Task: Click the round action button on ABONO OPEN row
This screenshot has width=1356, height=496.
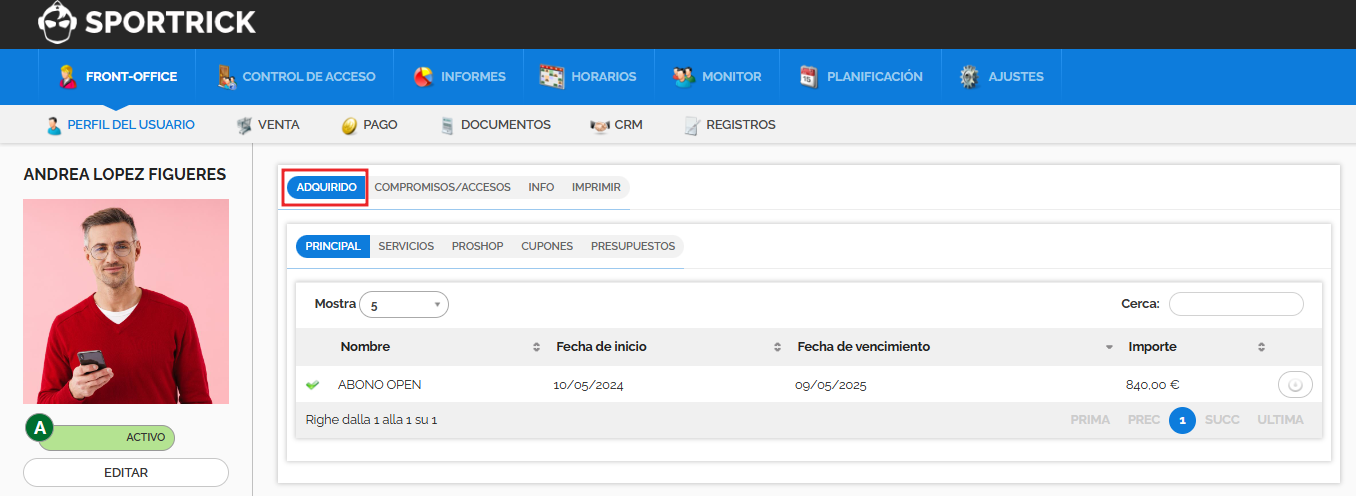Action: 1295,384
